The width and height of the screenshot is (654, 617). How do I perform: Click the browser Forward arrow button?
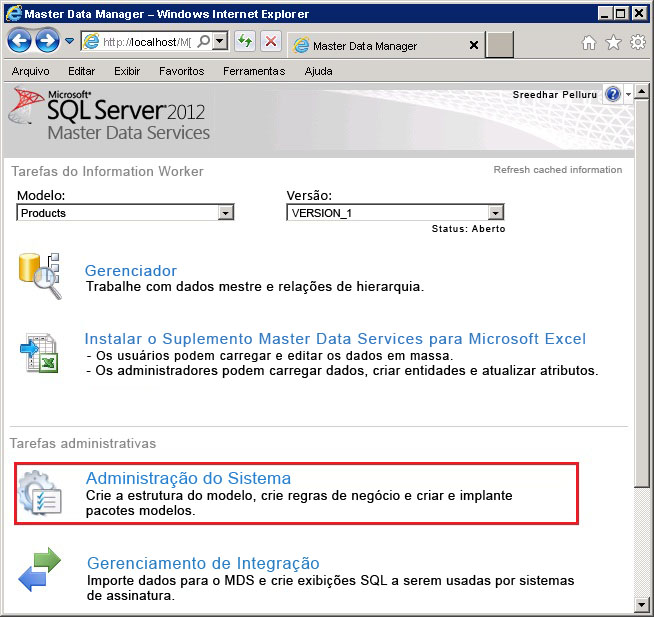coord(47,41)
